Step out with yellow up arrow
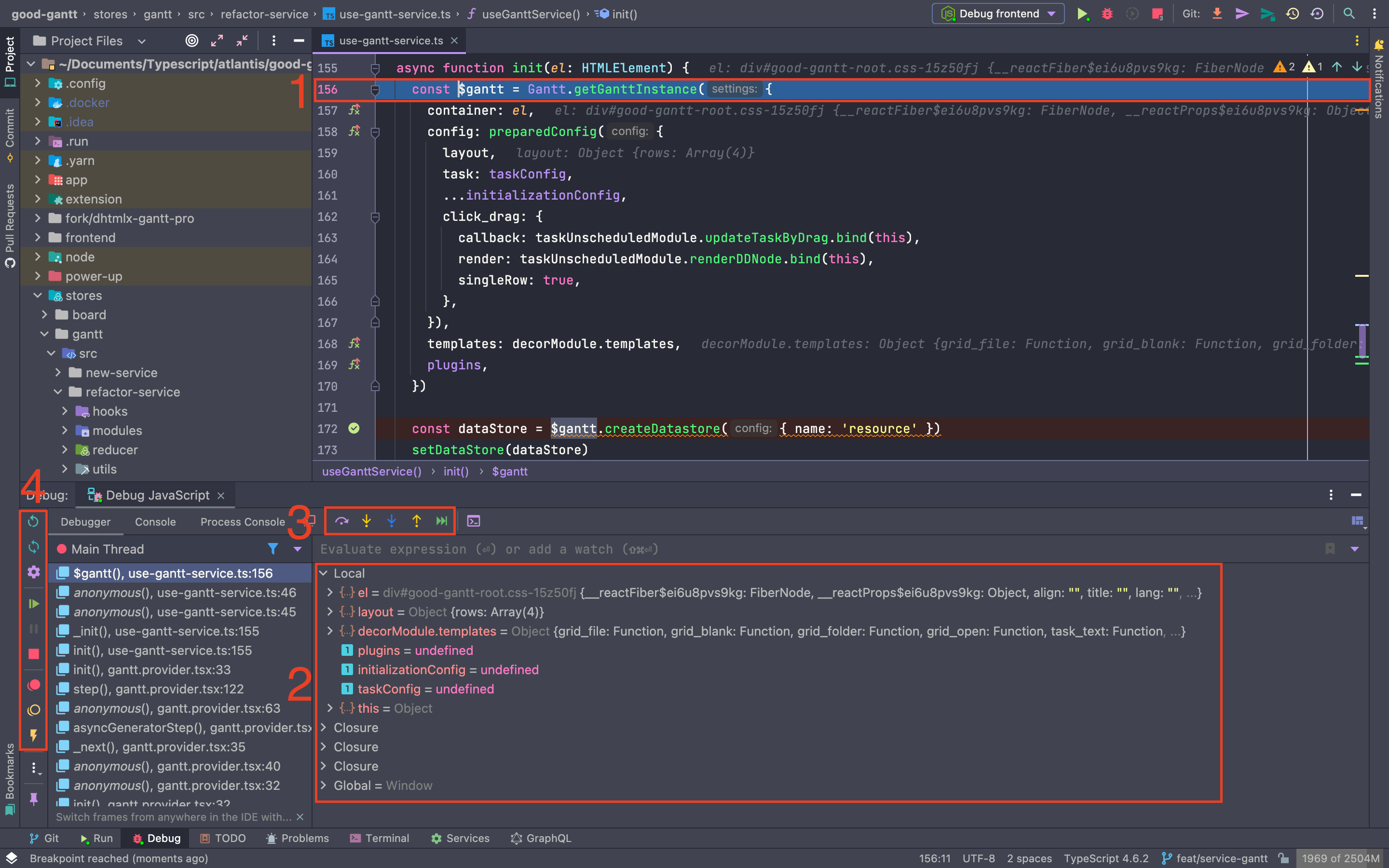Image resolution: width=1389 pixels, height=868 pixels. [x=417, y=521]
